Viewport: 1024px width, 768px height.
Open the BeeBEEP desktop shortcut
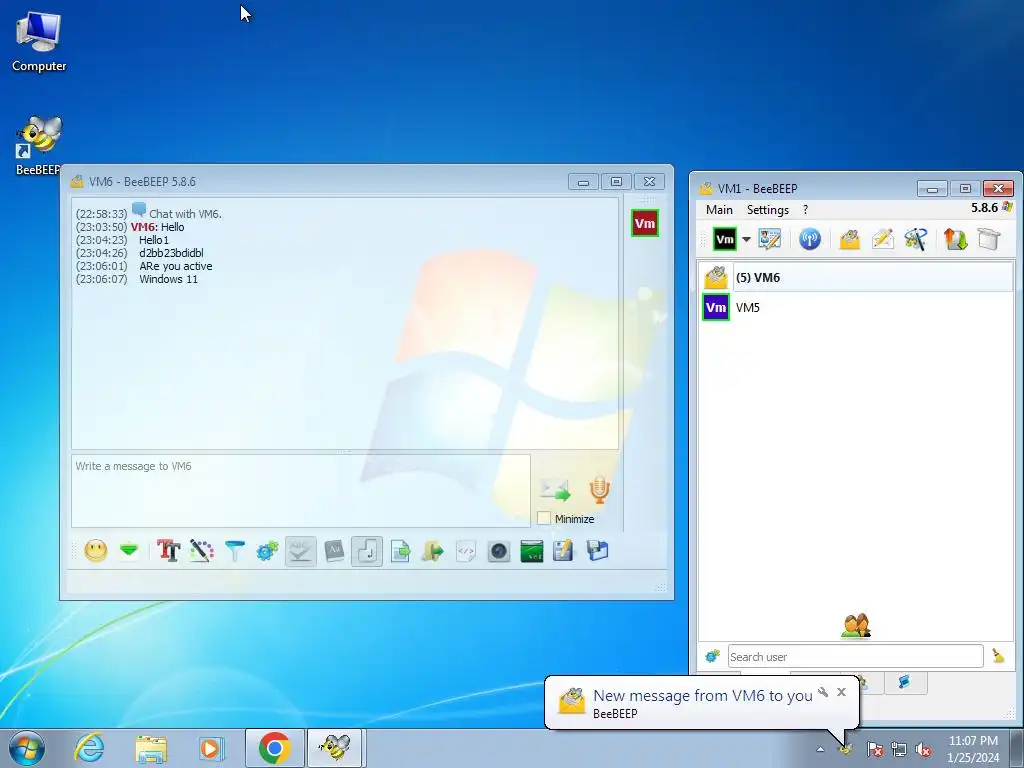click(x=39, y=146)
